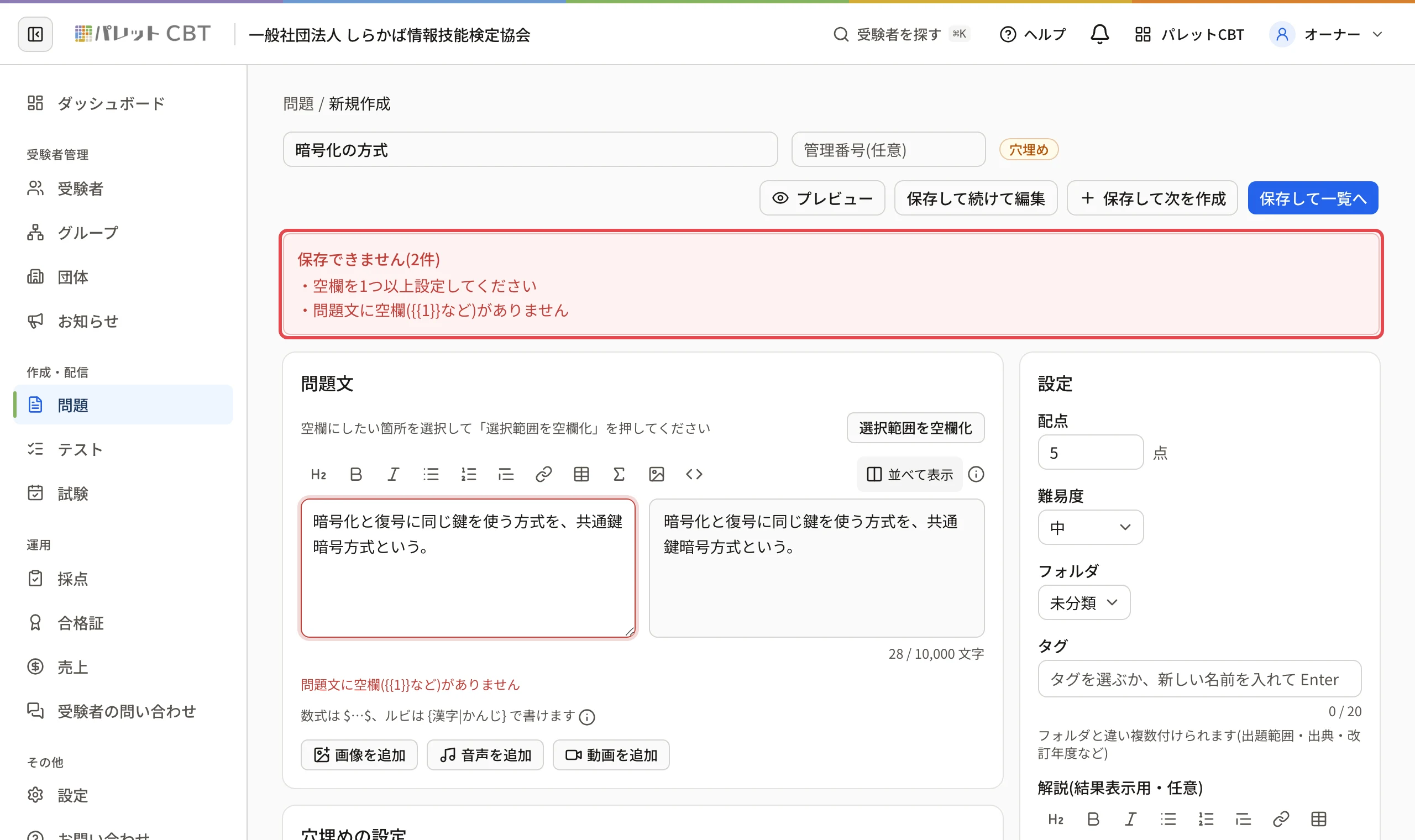Go to 受験者 in the sidebar
The height and width of the screenshot is (840, 1415).
[123, 188]
